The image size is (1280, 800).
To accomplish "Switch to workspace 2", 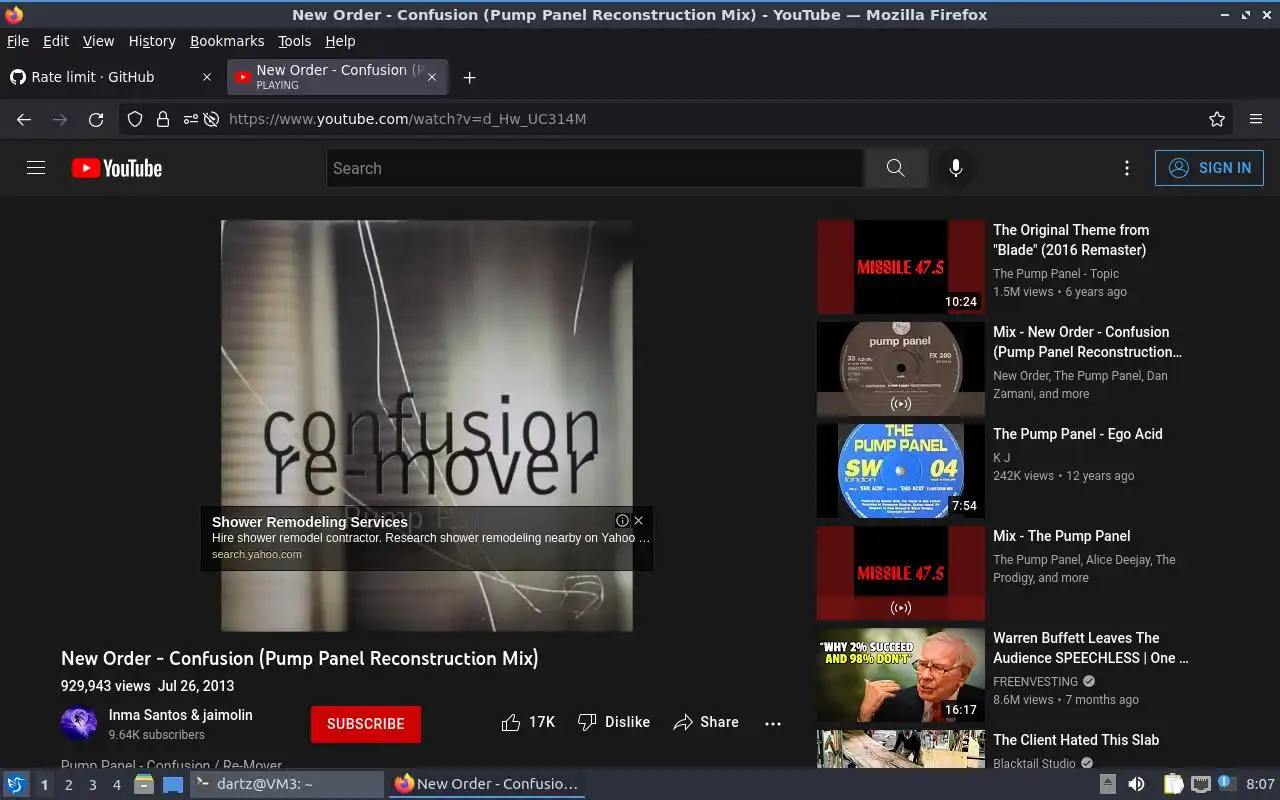I will (68, 785).
